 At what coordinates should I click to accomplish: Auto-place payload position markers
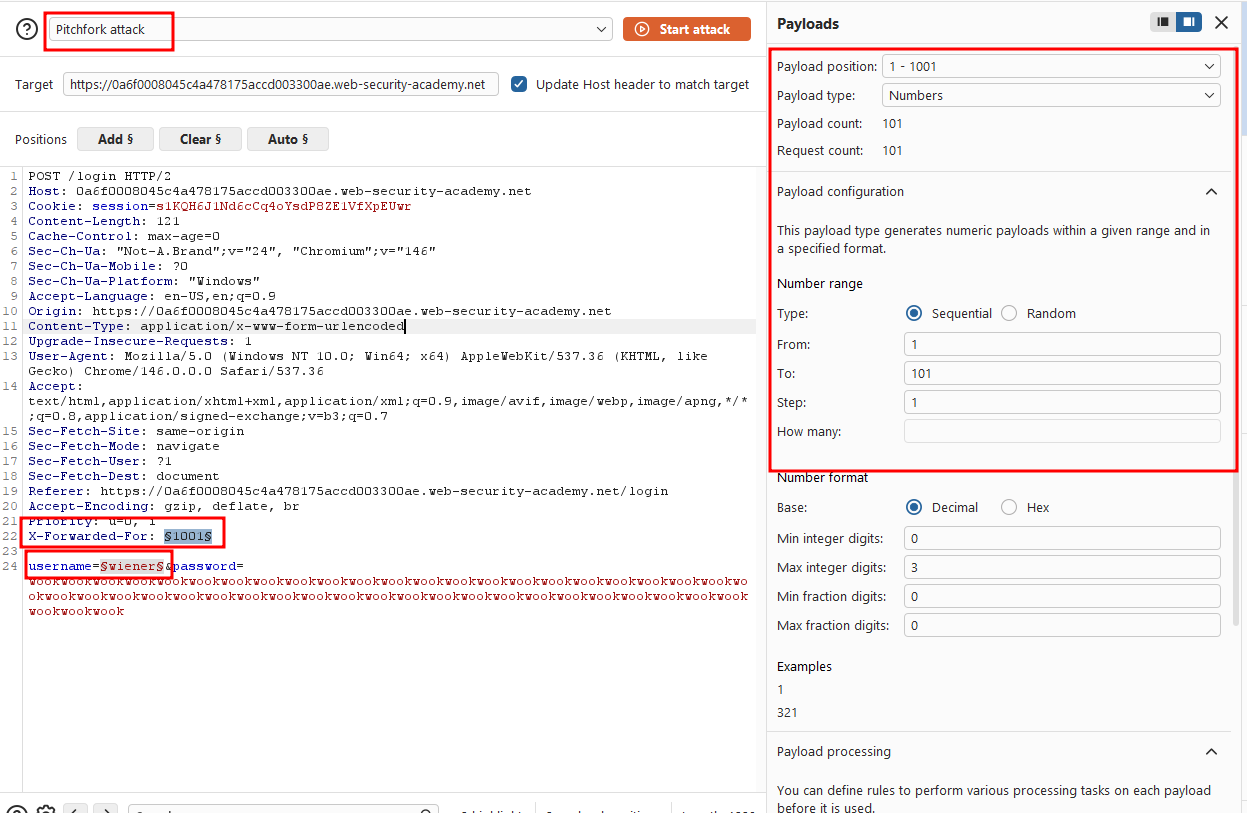[x=288, y=139]
